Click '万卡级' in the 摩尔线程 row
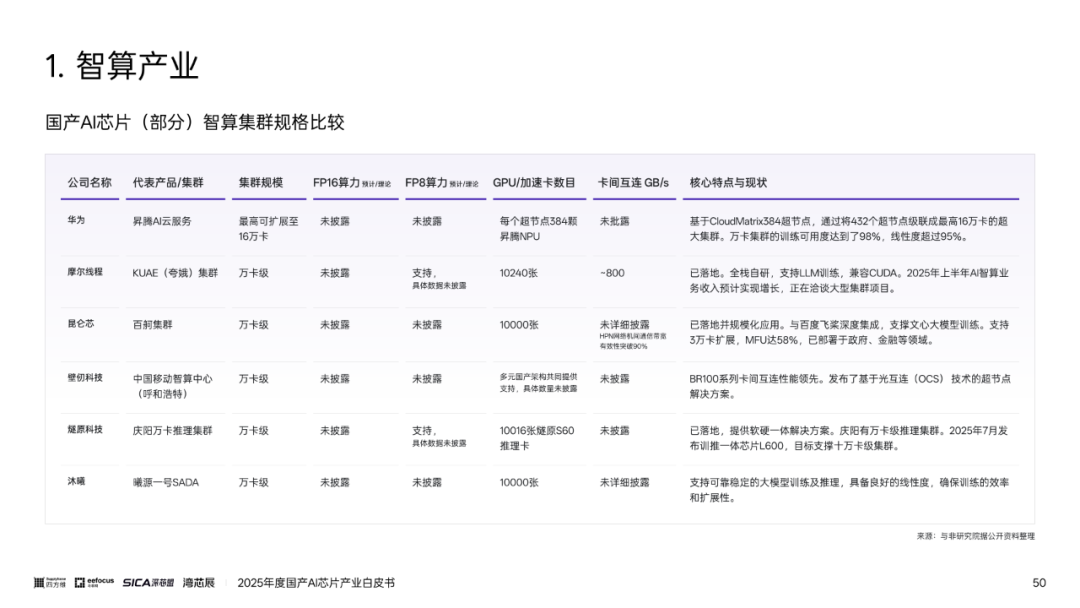Image resolution: width=1080 pixels, height=608 pixels. pos(253,273)
